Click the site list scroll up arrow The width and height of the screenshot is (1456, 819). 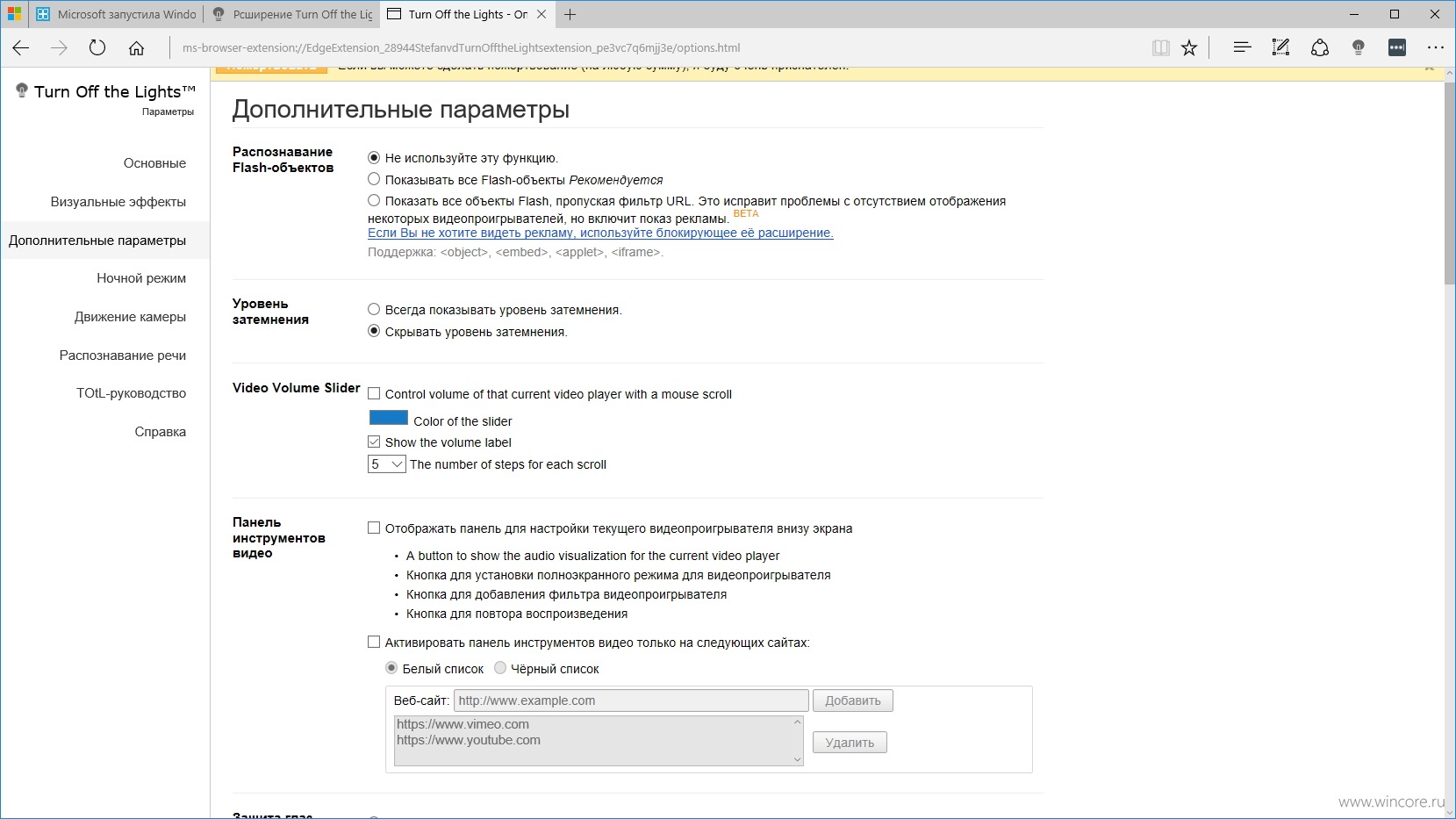797,722
